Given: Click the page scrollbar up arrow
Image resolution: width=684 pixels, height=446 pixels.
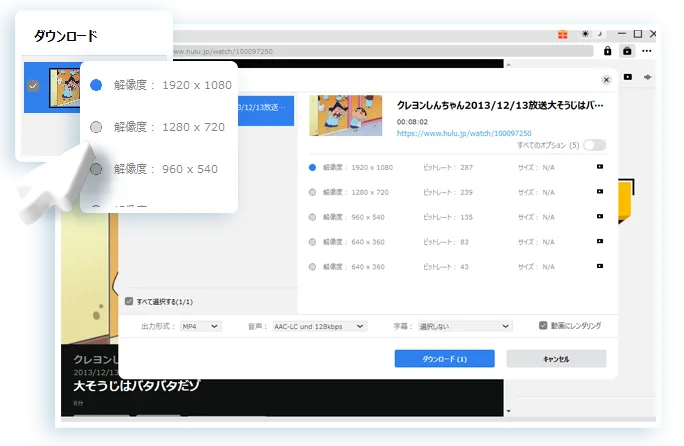Looking at the screenshot, I should [x=508, y=65].
